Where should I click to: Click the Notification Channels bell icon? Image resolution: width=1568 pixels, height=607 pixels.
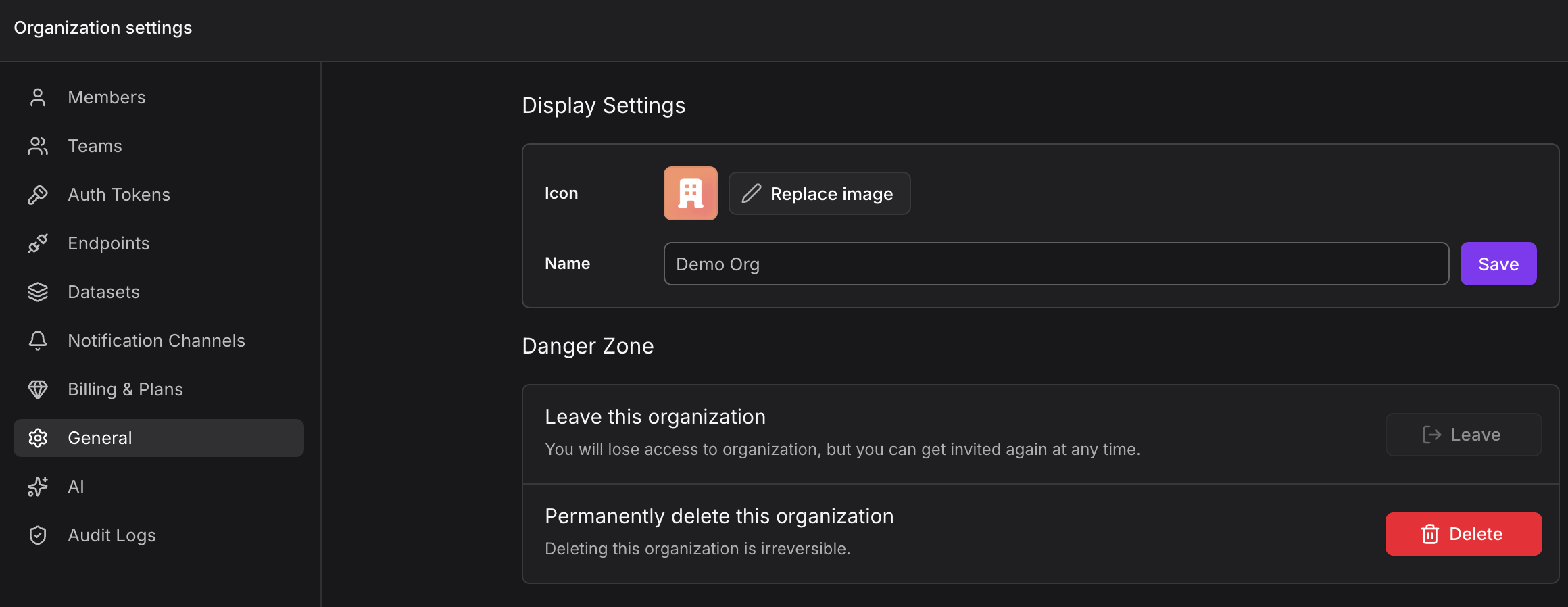click(x=38, y=341)
